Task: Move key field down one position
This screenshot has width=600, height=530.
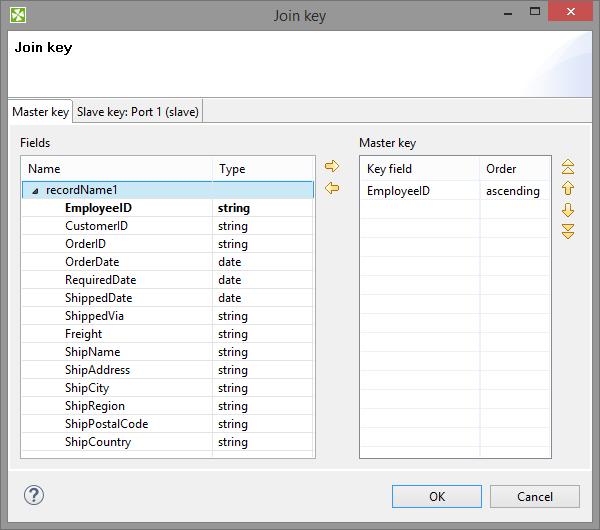Action: click(568, 210)
